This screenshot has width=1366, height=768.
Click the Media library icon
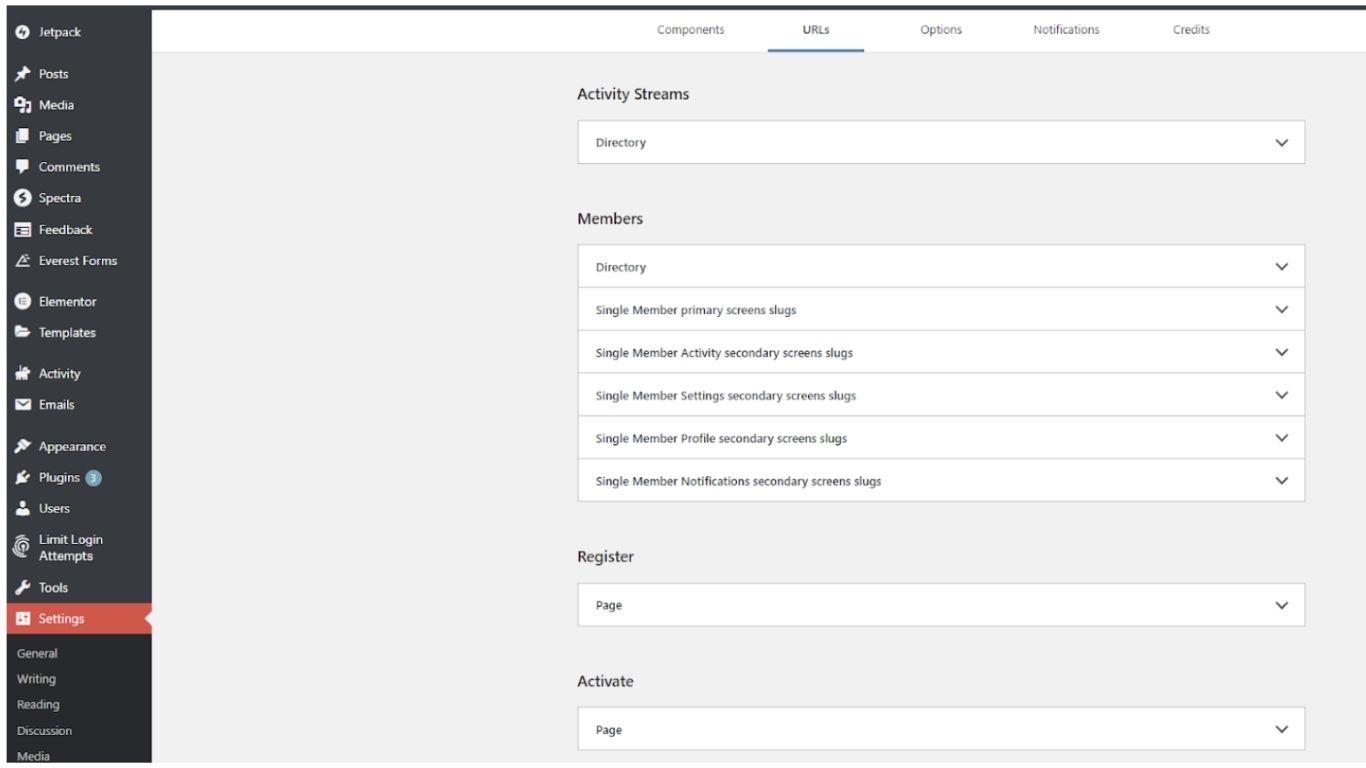pos(22,105)
